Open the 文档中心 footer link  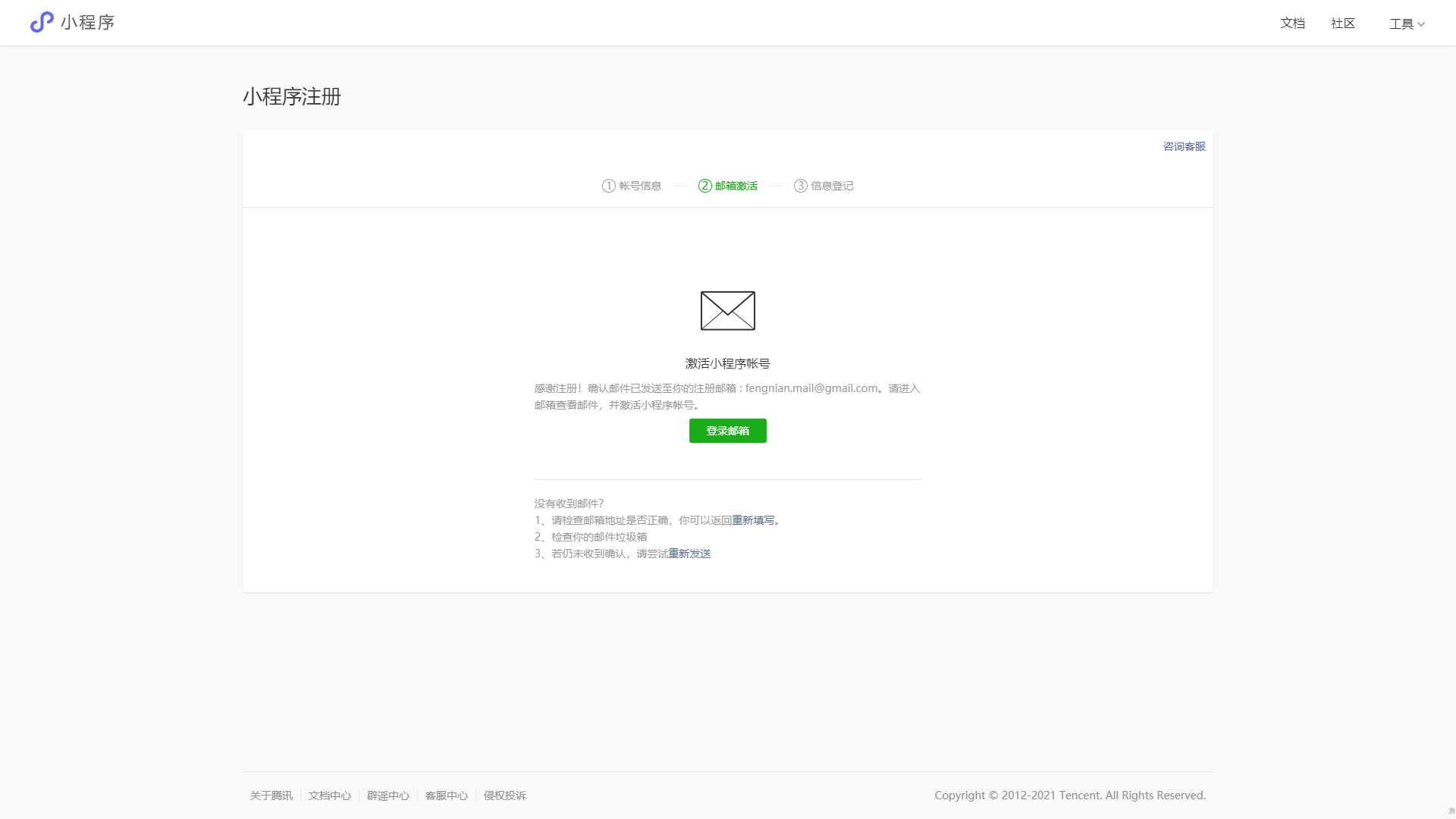329,795
